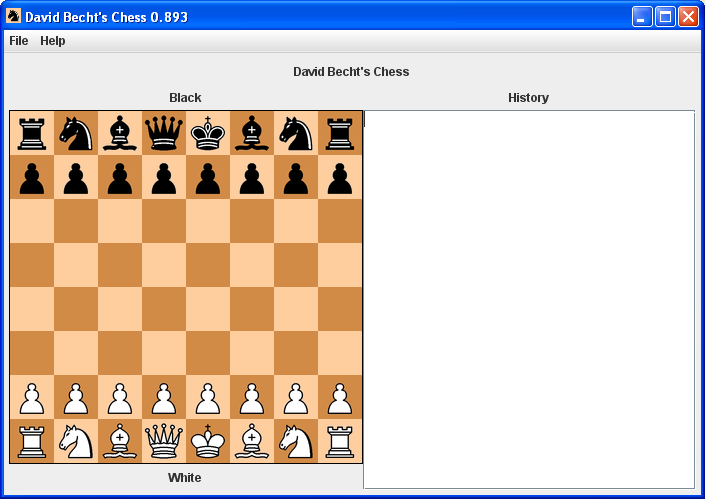Maximize the chess window

click(x=665, y=17)
